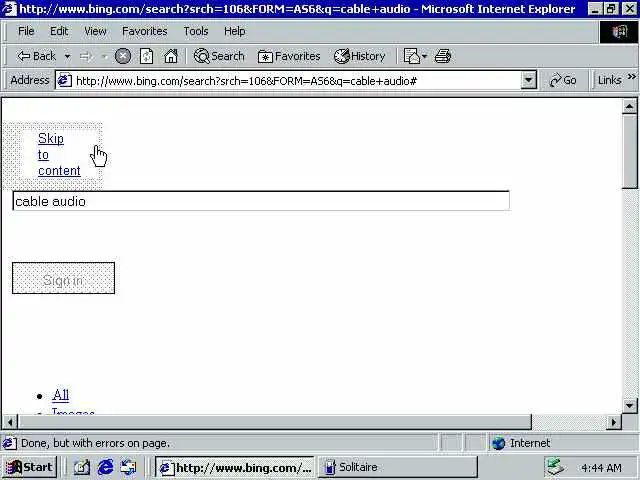Open the Favorites pane toolbar button
The width and height of the screenshot is (640, 480).
(289, 56)
